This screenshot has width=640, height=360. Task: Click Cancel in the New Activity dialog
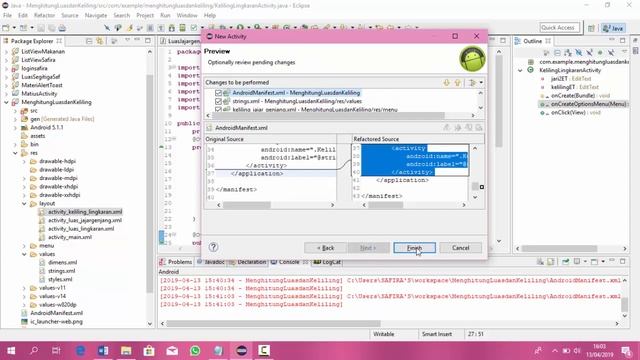460,248
